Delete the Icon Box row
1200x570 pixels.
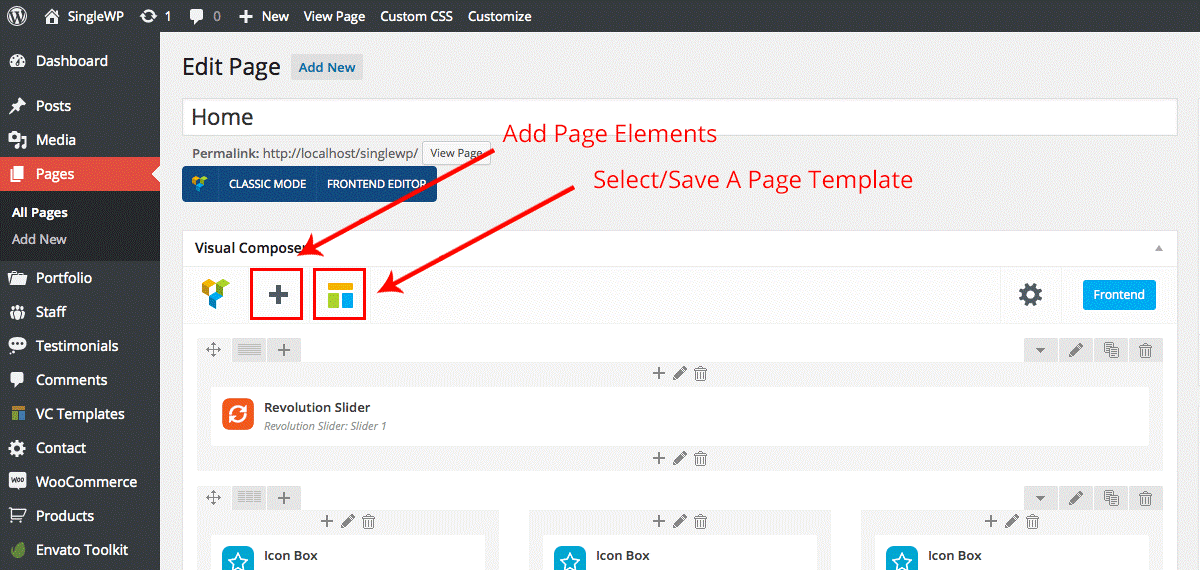pyautogui.click(x=1146, y=497)
